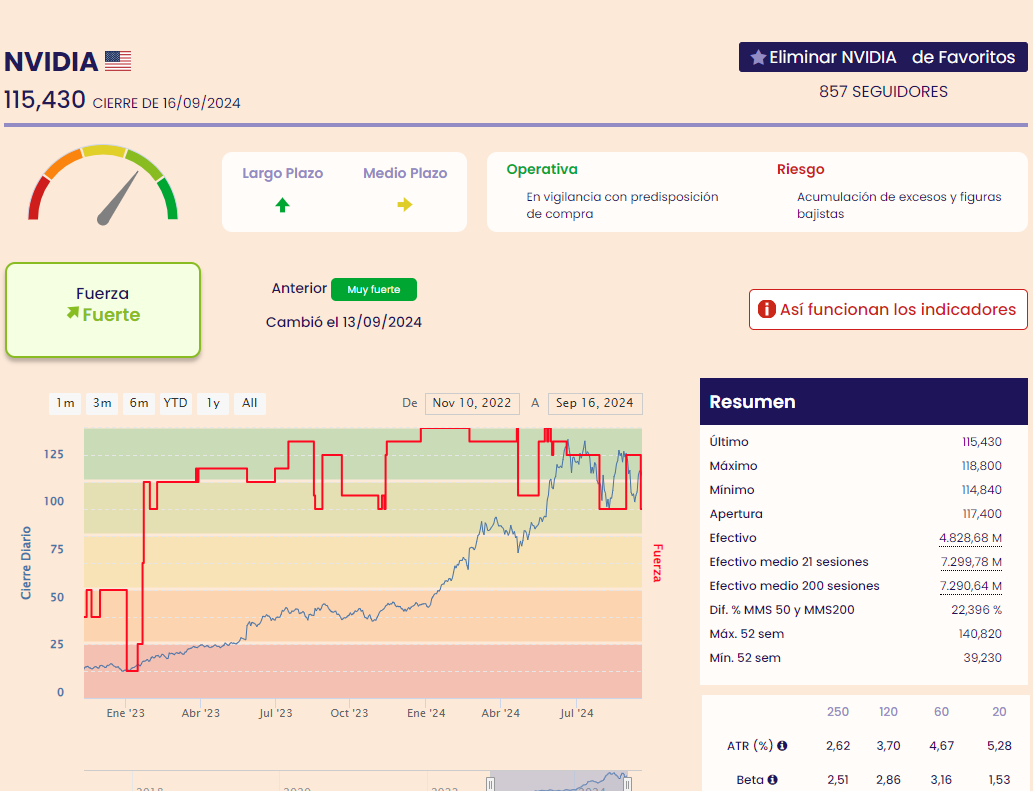
Task: Grab the right handle of chart navigator
Action: click(x=627, y=784)
